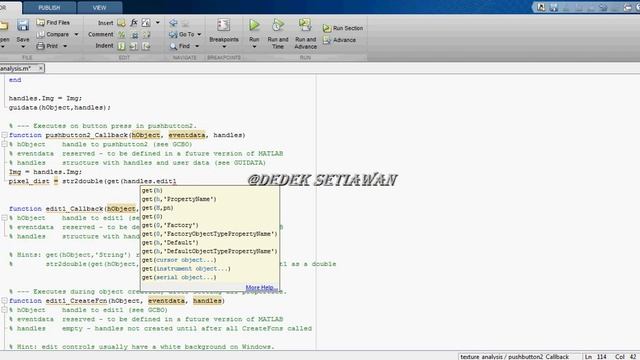Click the uncomment icon in Comment row

click(134, 35)
